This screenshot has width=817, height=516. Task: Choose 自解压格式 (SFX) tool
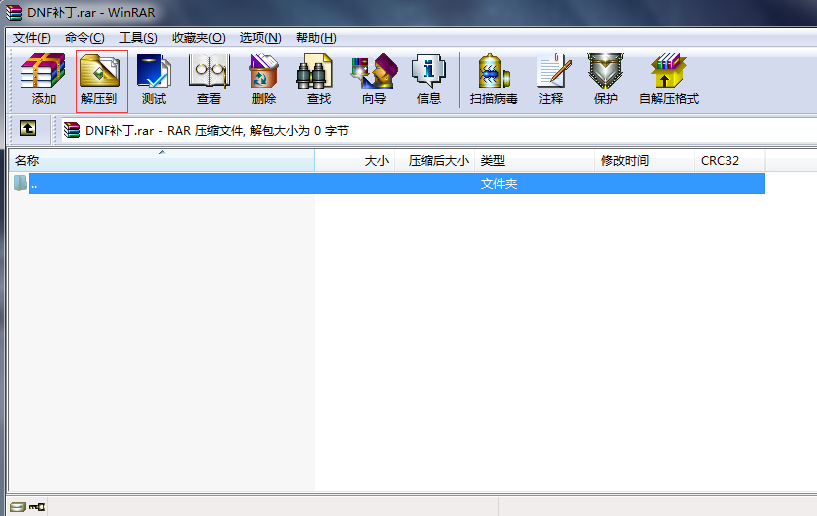pyautogui.click(x=669, y=80)
